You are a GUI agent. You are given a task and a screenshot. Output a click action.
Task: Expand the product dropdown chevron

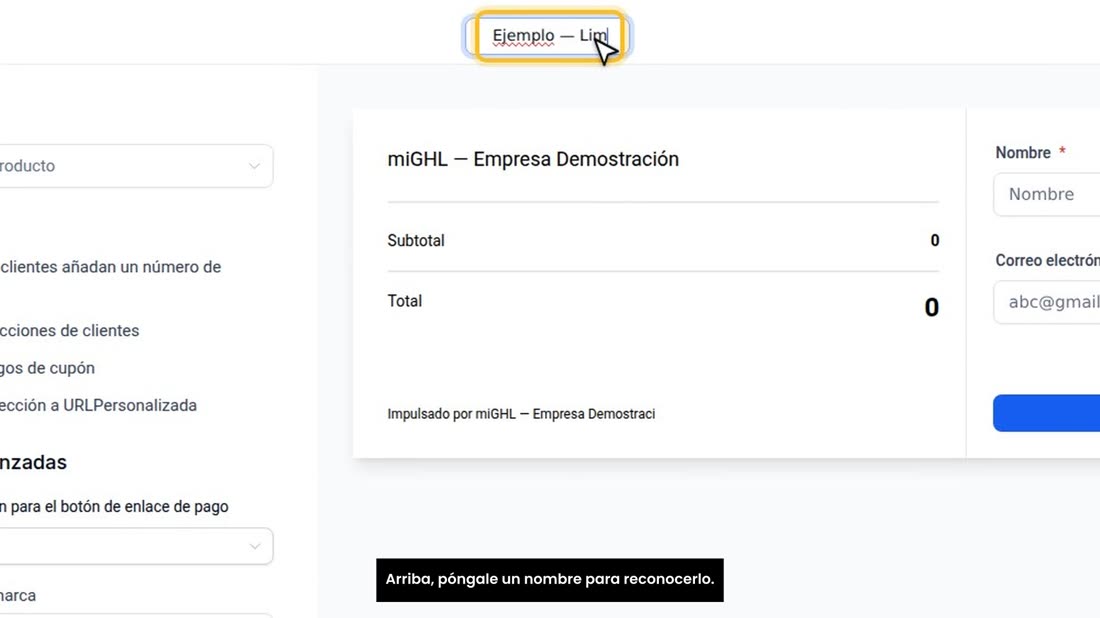coord(254,166)
